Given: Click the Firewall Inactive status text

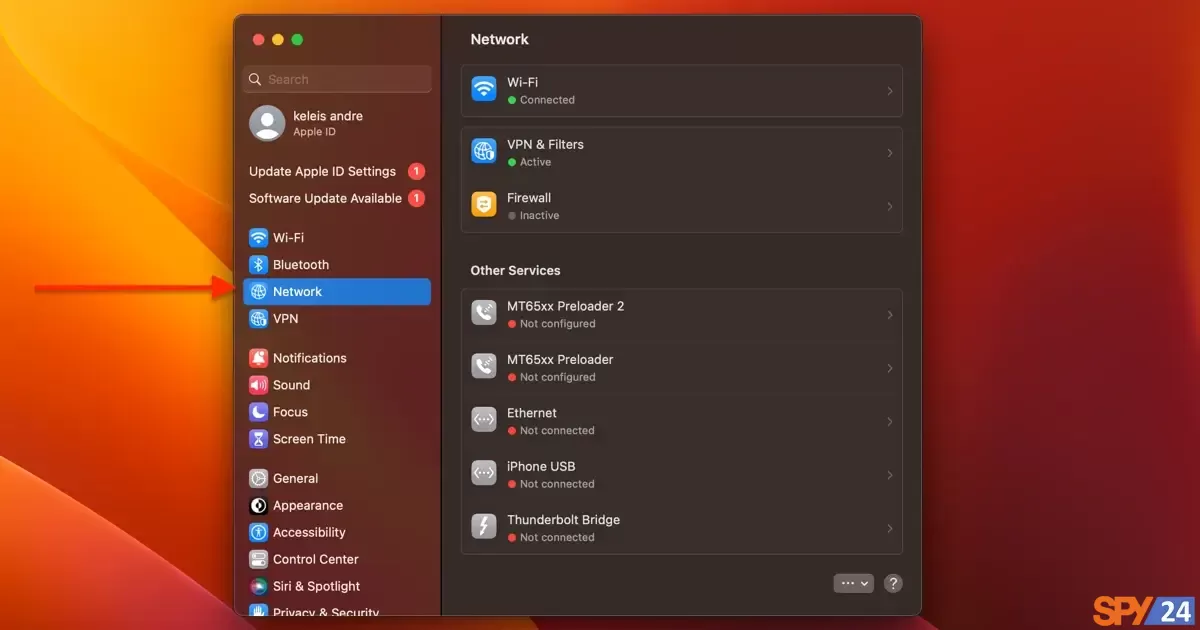Looking at the screenshot, I should click(539, 216).
